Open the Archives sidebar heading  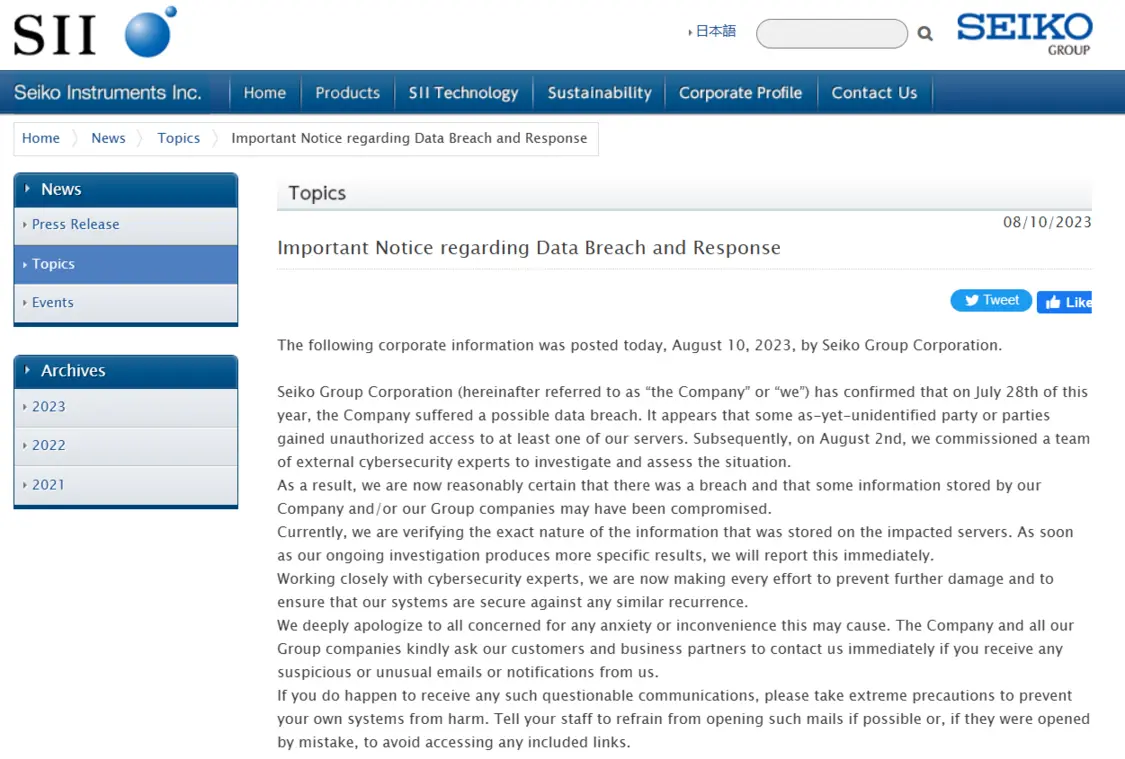click(126, 371)
